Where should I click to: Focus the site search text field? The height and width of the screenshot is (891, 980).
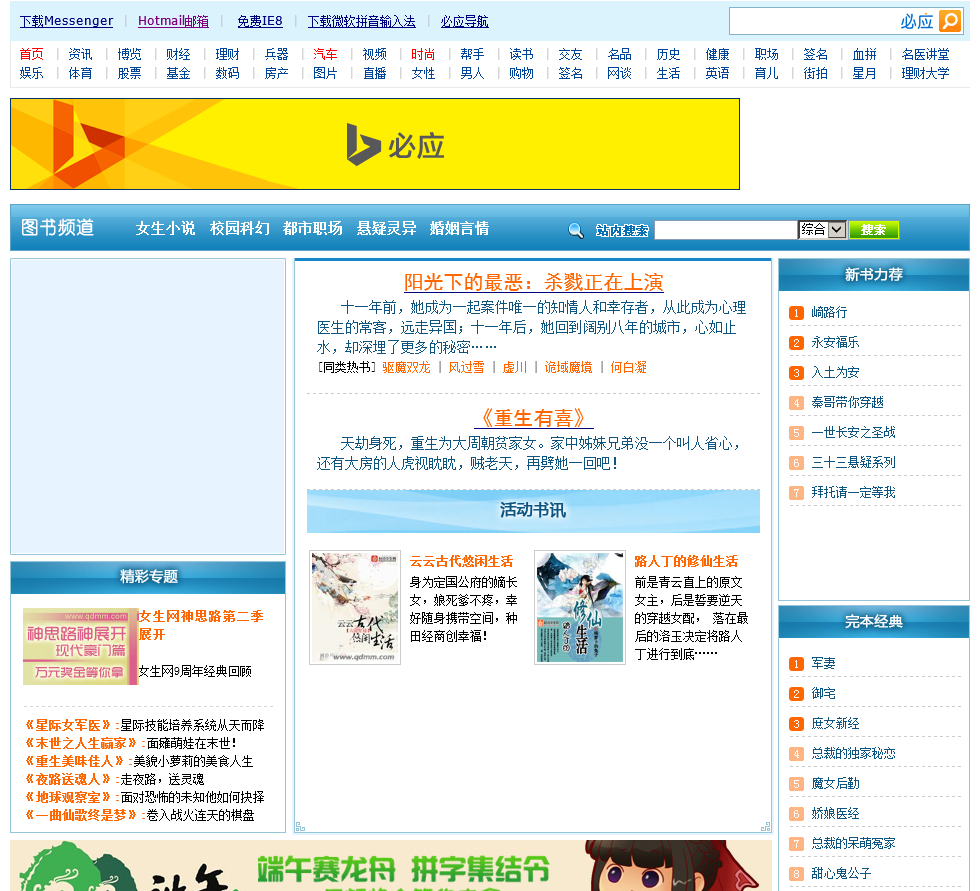click(726, 230)
